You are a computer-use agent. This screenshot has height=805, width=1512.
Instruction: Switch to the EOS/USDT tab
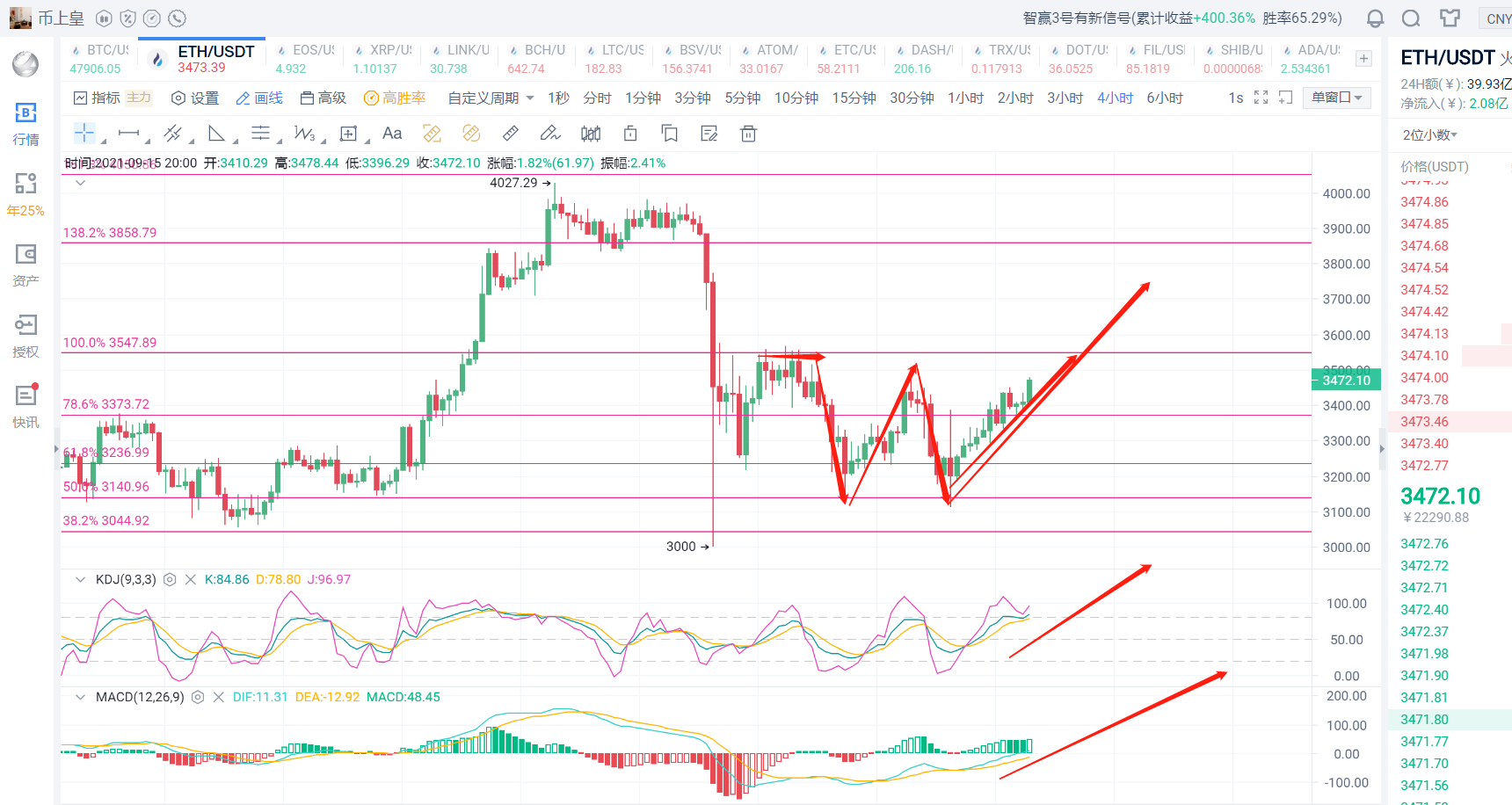point(304,59)
